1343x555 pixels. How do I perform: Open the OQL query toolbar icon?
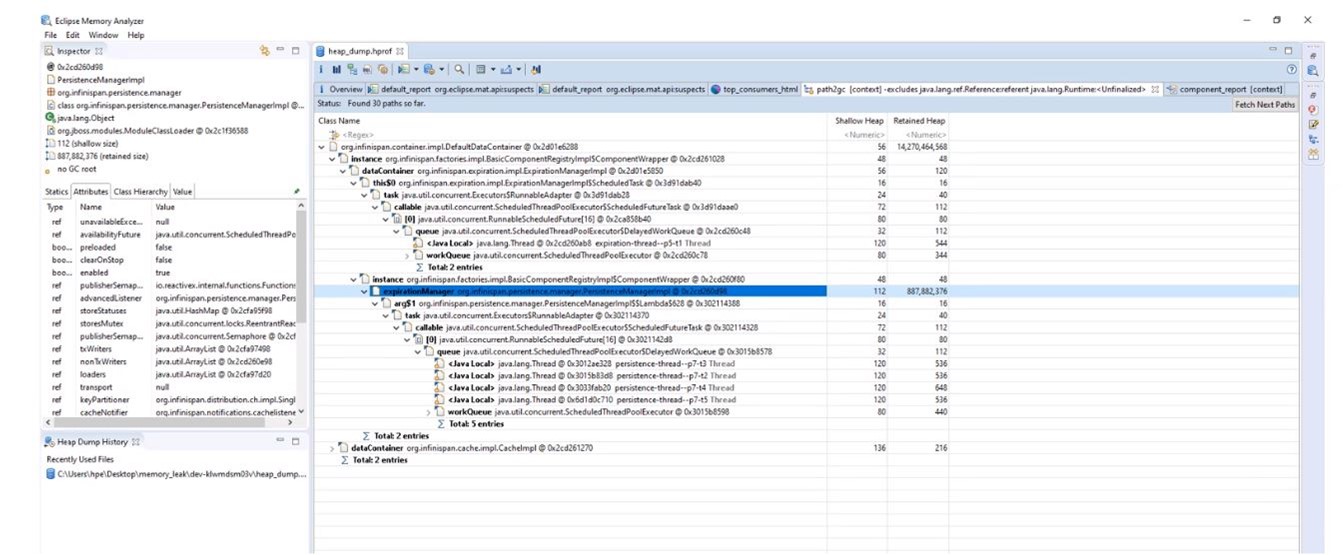367,69
